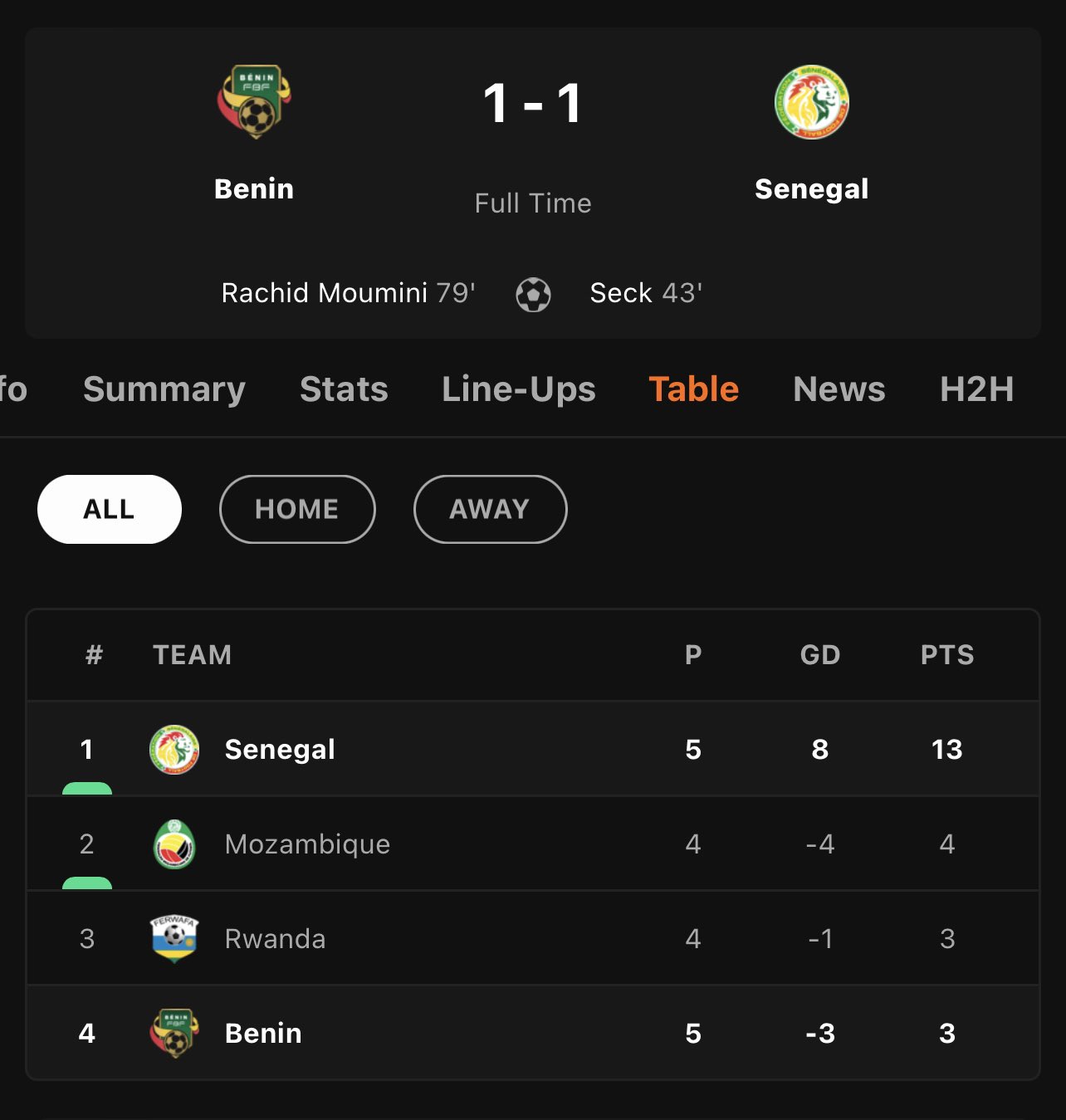Switch standings filter to HOME
This screenshot has height=1120, width=1066.
(297, 509)
